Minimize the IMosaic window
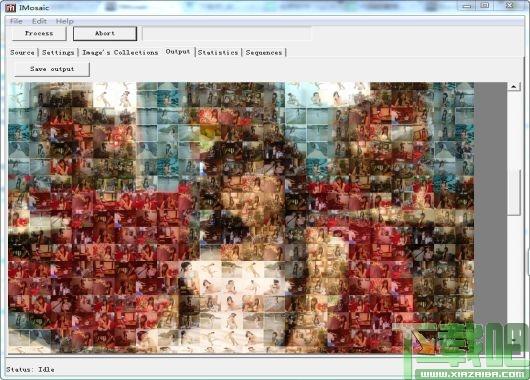Screen dimensions: 530x380 467,5
